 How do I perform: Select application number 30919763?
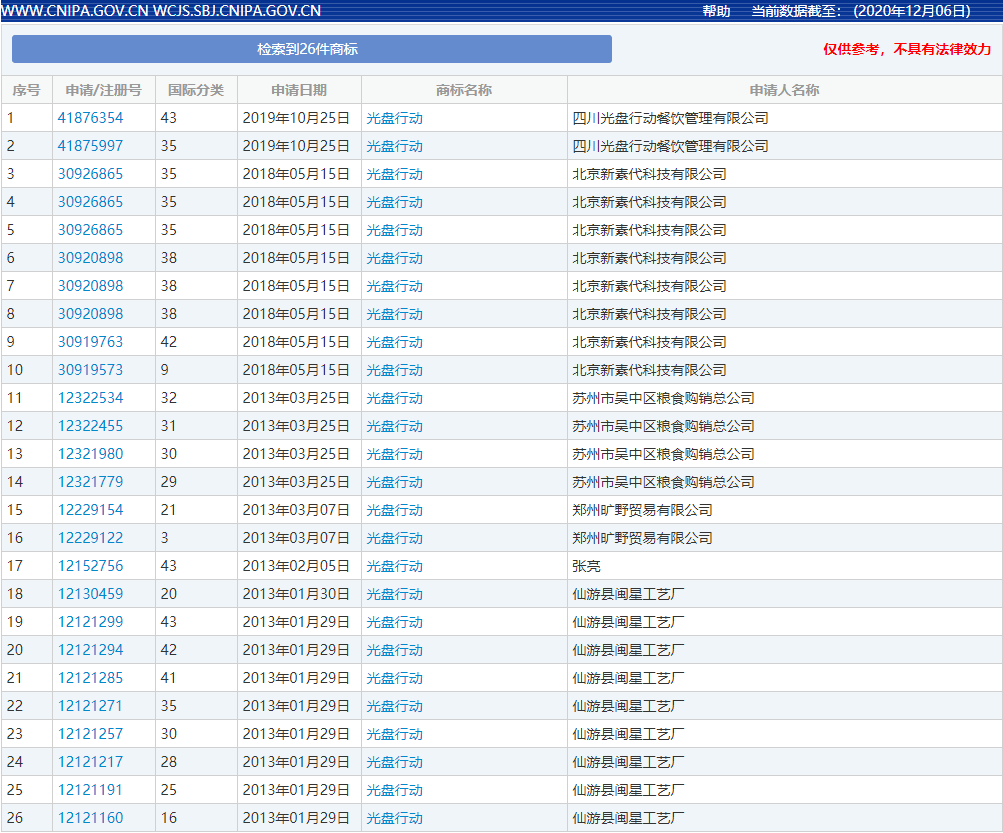(x=90, y=342)
